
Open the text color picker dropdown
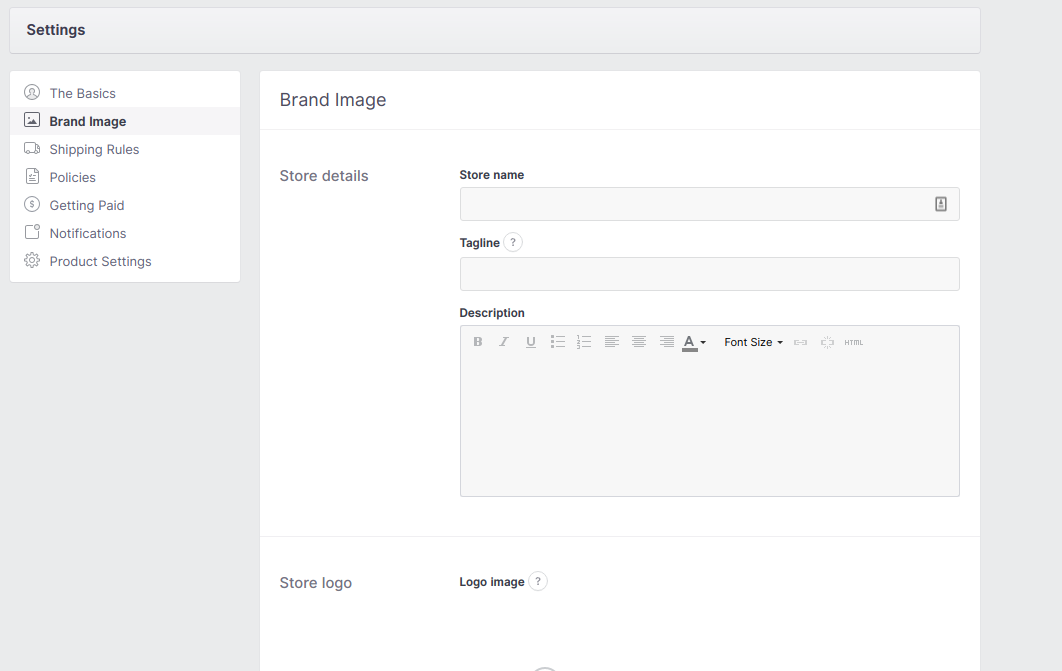click(694, 342)
